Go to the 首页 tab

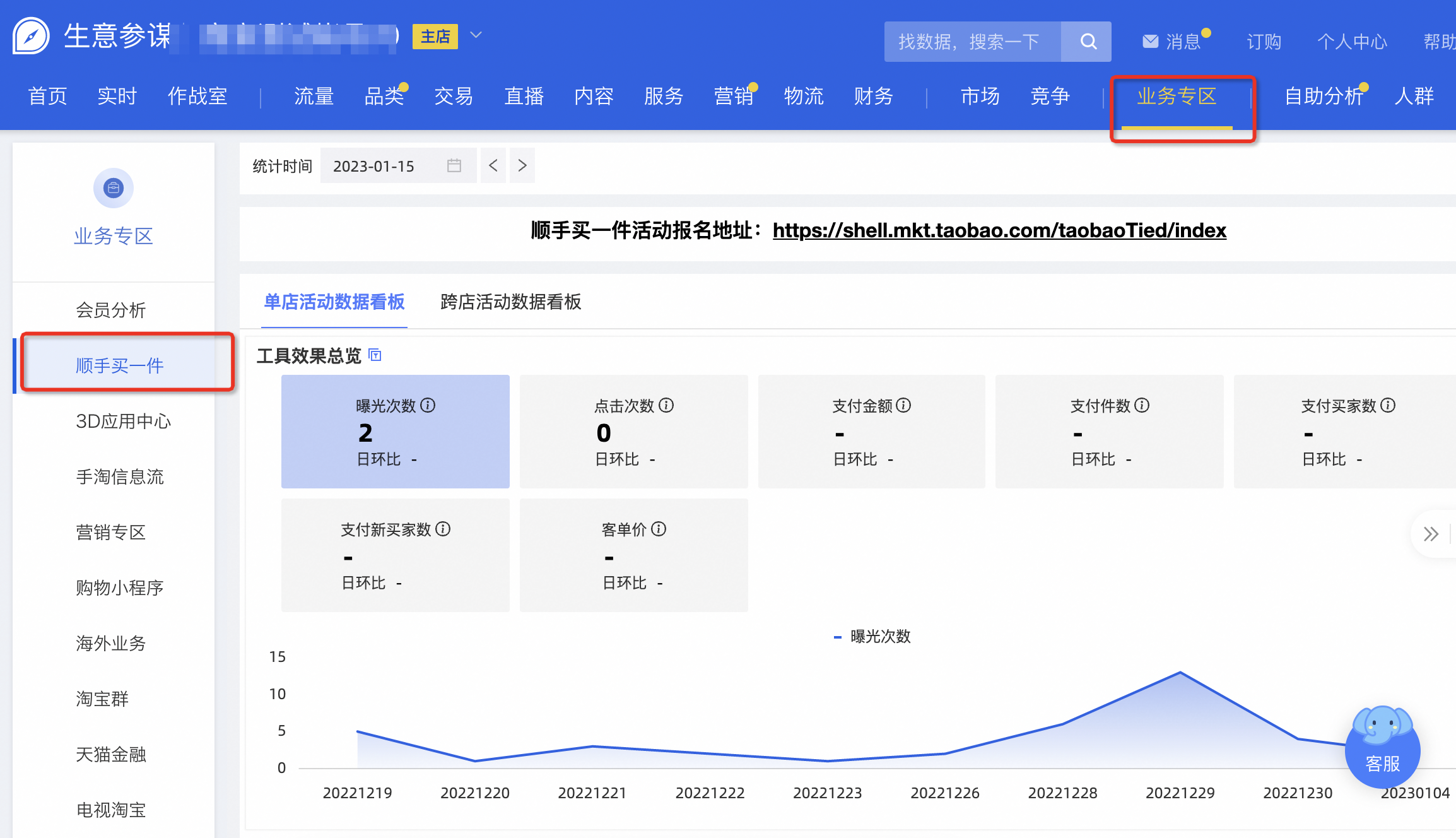click(47, 96)
